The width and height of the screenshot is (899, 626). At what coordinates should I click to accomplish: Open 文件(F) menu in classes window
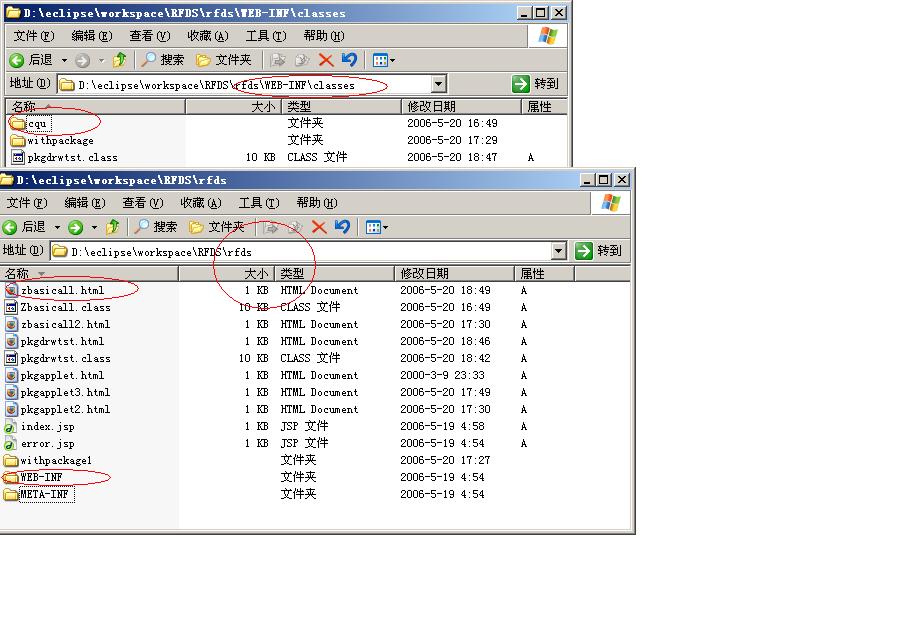click(34, 36)
